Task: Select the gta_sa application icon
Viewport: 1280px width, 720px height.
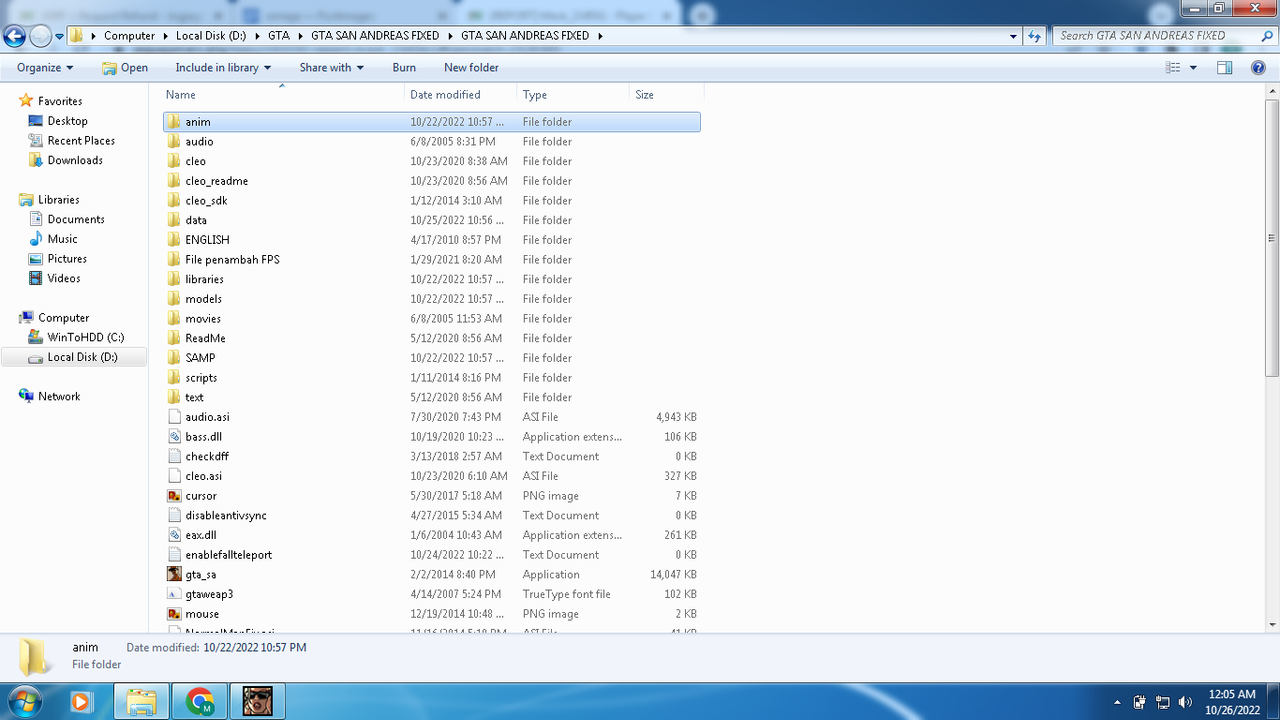Action: pos(174,575)
